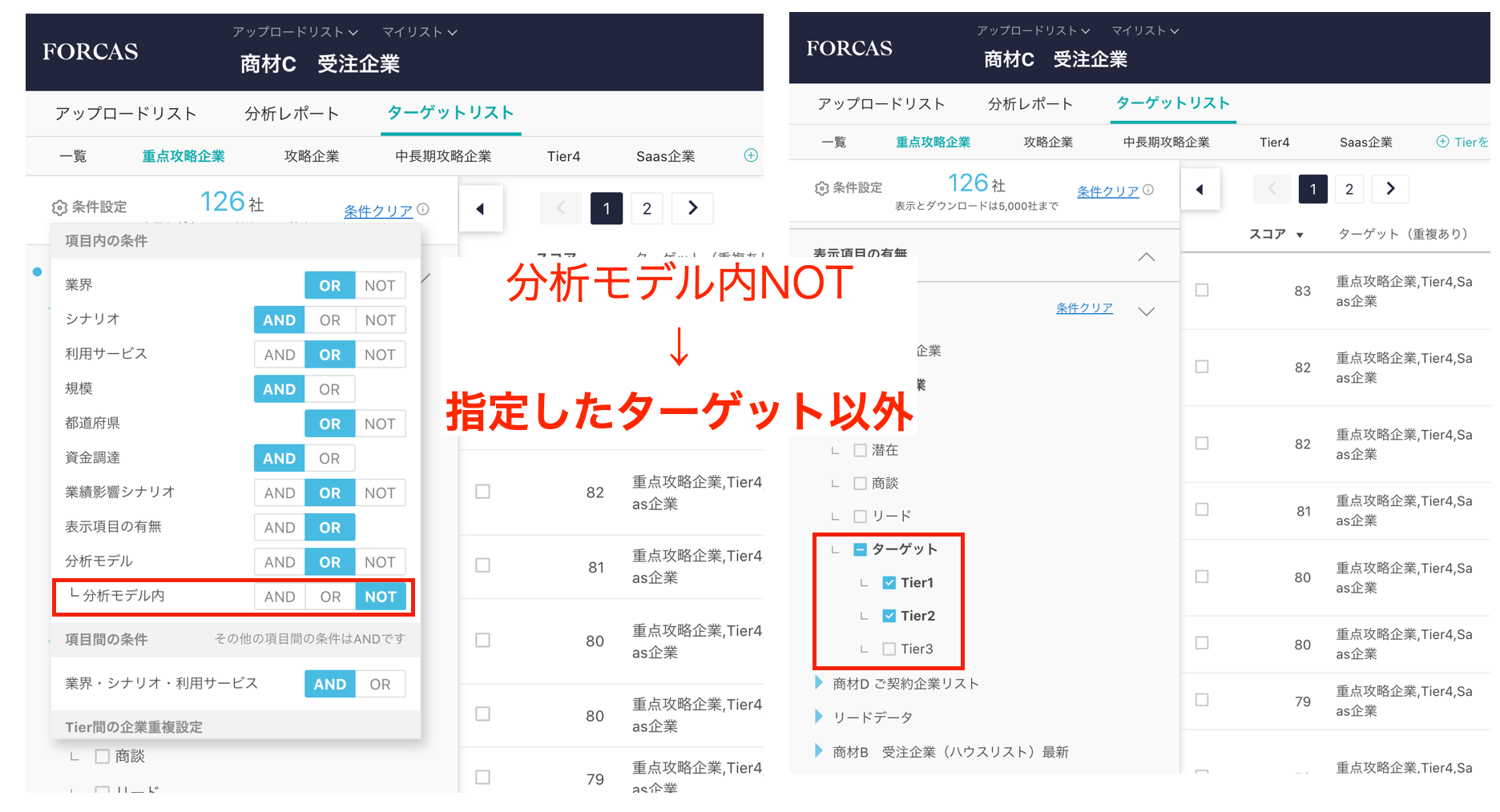Click the previous page arrow in left screenshot pagination
This screenshot has height=812, width=1500.
pos(561,209)
